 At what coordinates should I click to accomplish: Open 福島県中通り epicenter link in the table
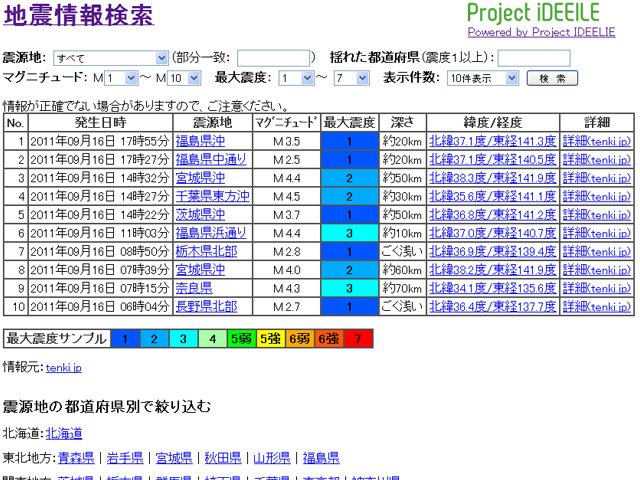pos(211,159)
